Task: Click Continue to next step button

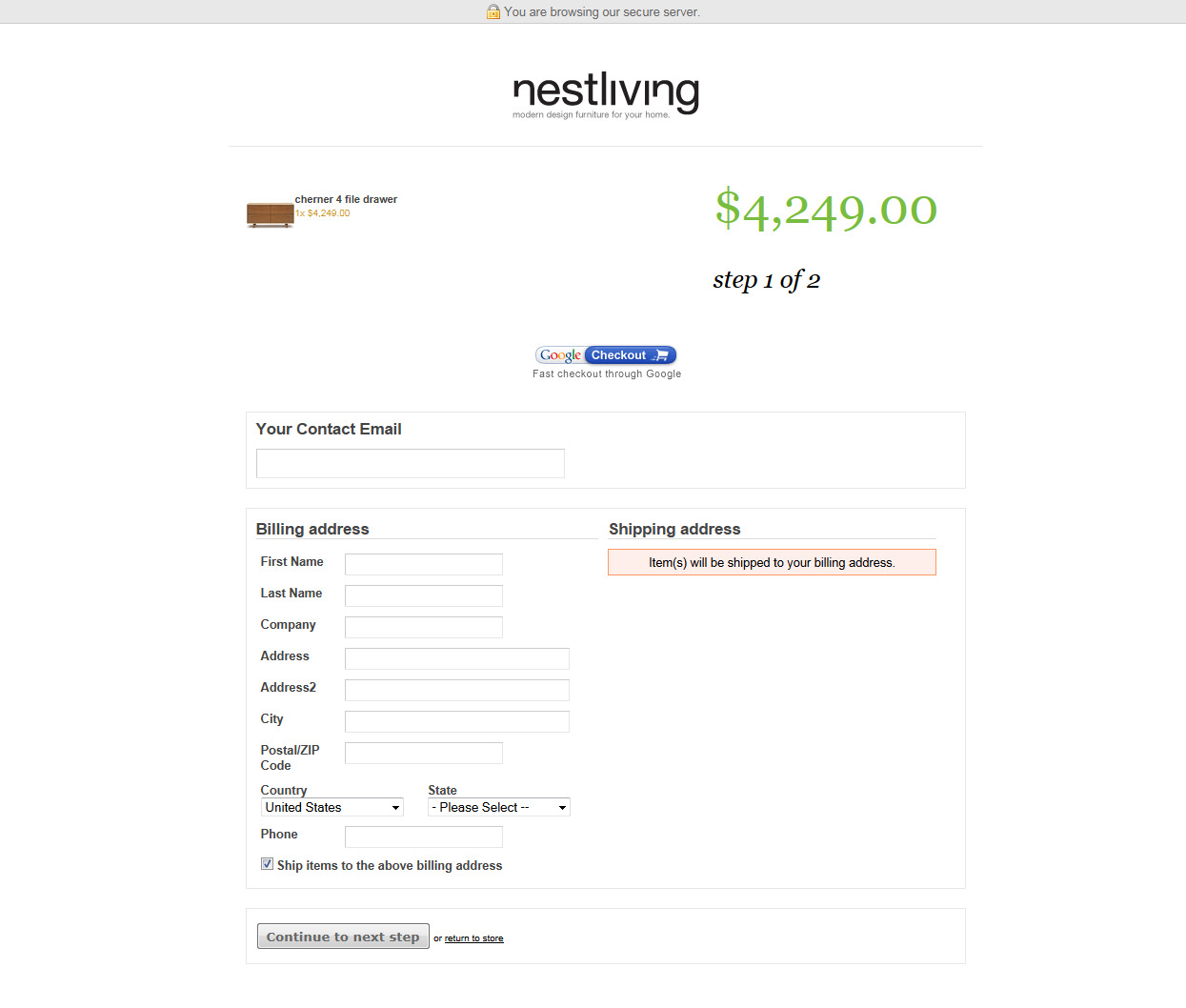Action: (343, 937)
